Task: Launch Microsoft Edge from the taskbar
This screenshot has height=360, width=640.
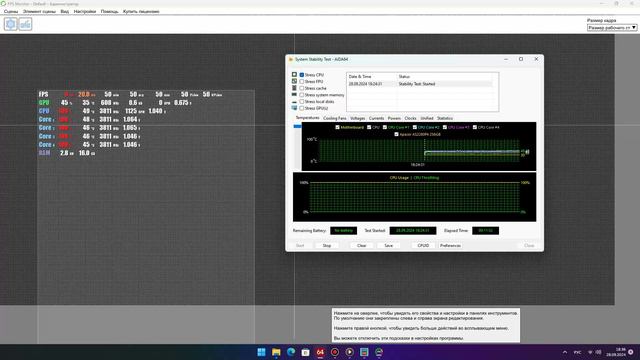Action: [x=291, y=352]
